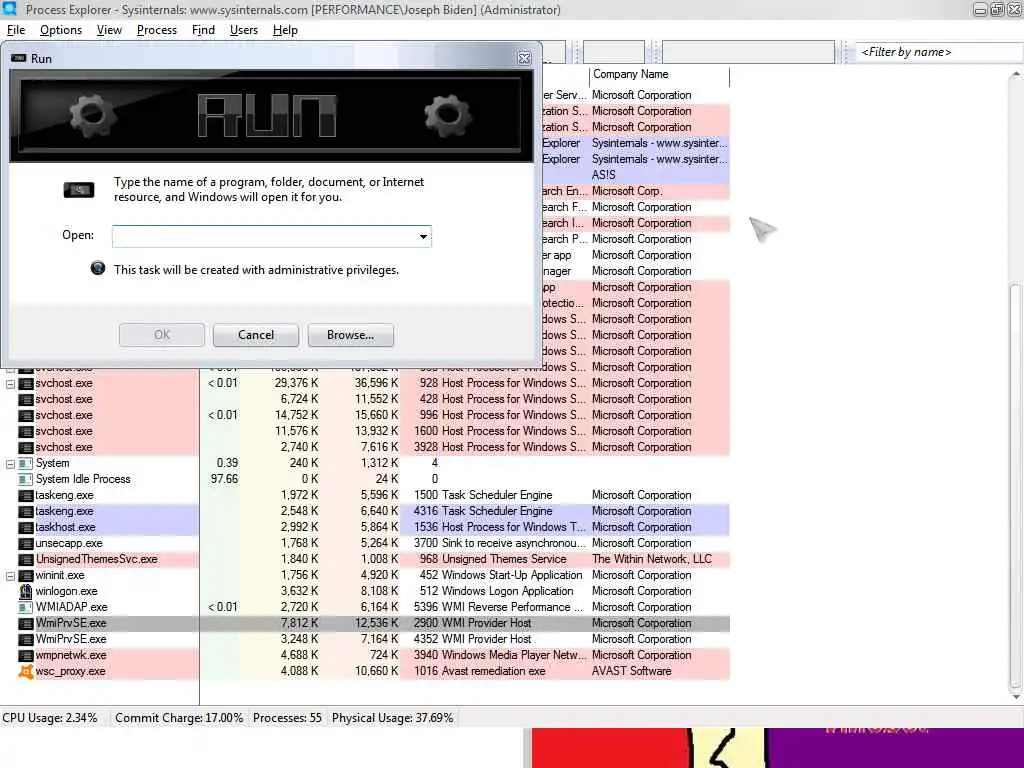Click 'Windows Logon Application' description

pyautogui.click(x=507, y=592)
